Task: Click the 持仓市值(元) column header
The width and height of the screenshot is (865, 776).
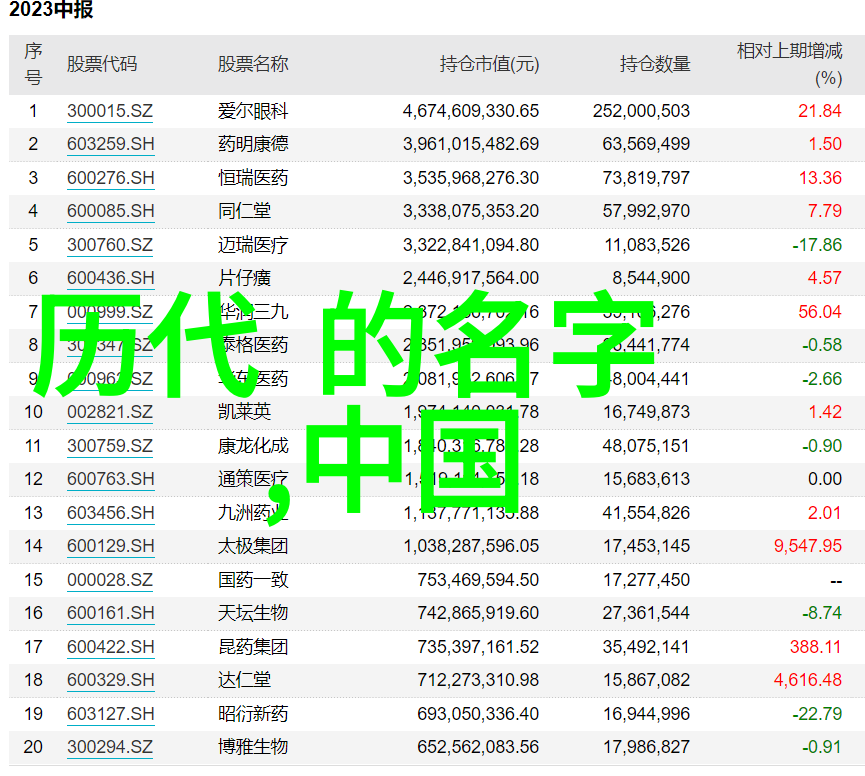Action: coord(489,64)
